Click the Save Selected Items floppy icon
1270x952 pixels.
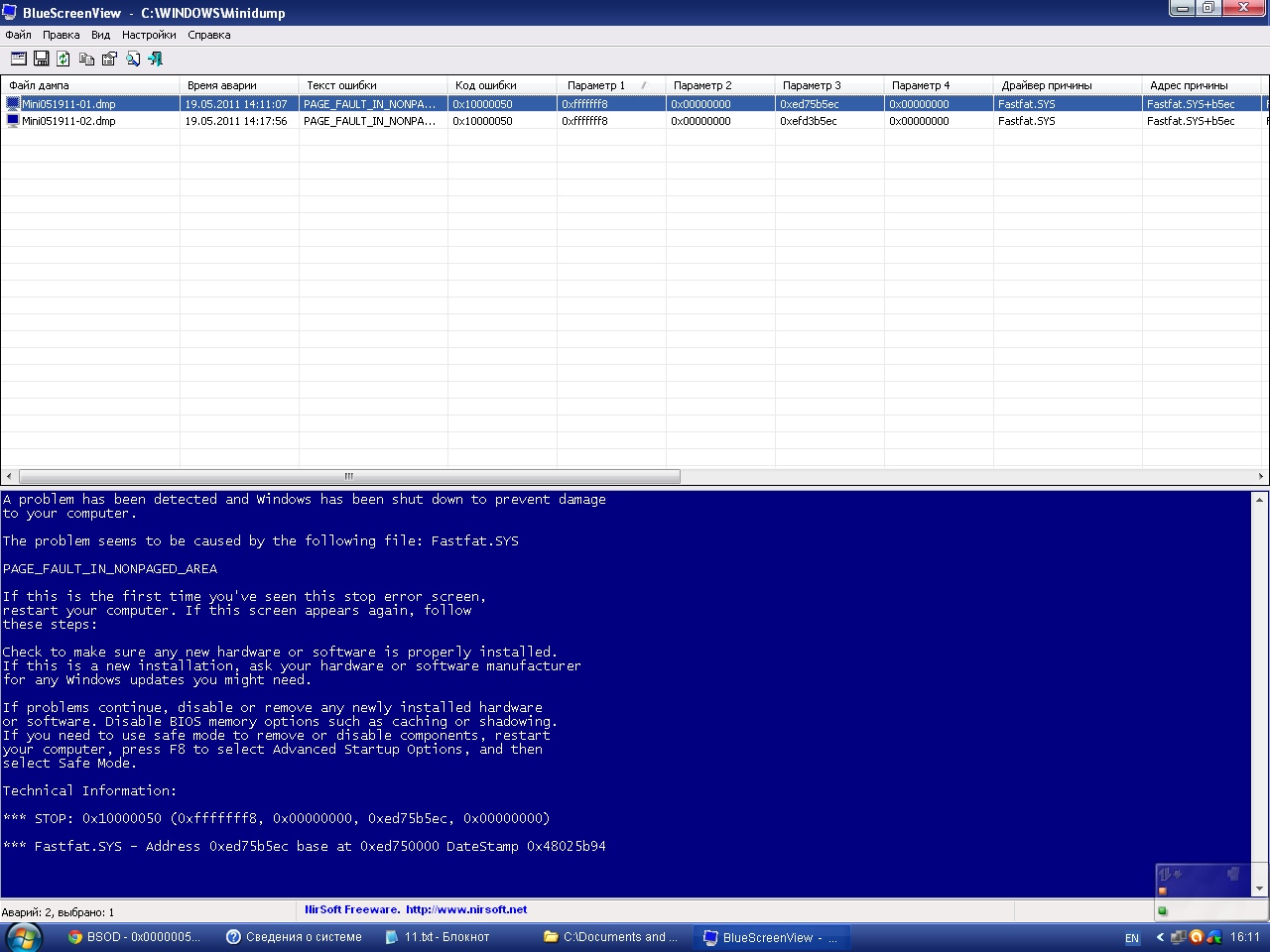click(41, 59)
